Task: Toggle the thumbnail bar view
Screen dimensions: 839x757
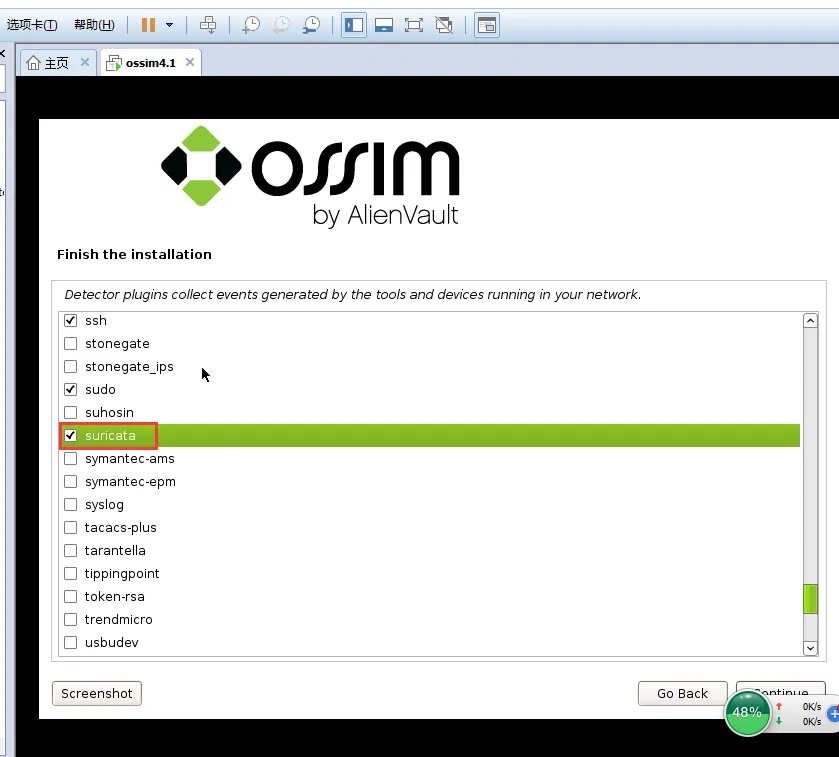Action: click(384, 25)
